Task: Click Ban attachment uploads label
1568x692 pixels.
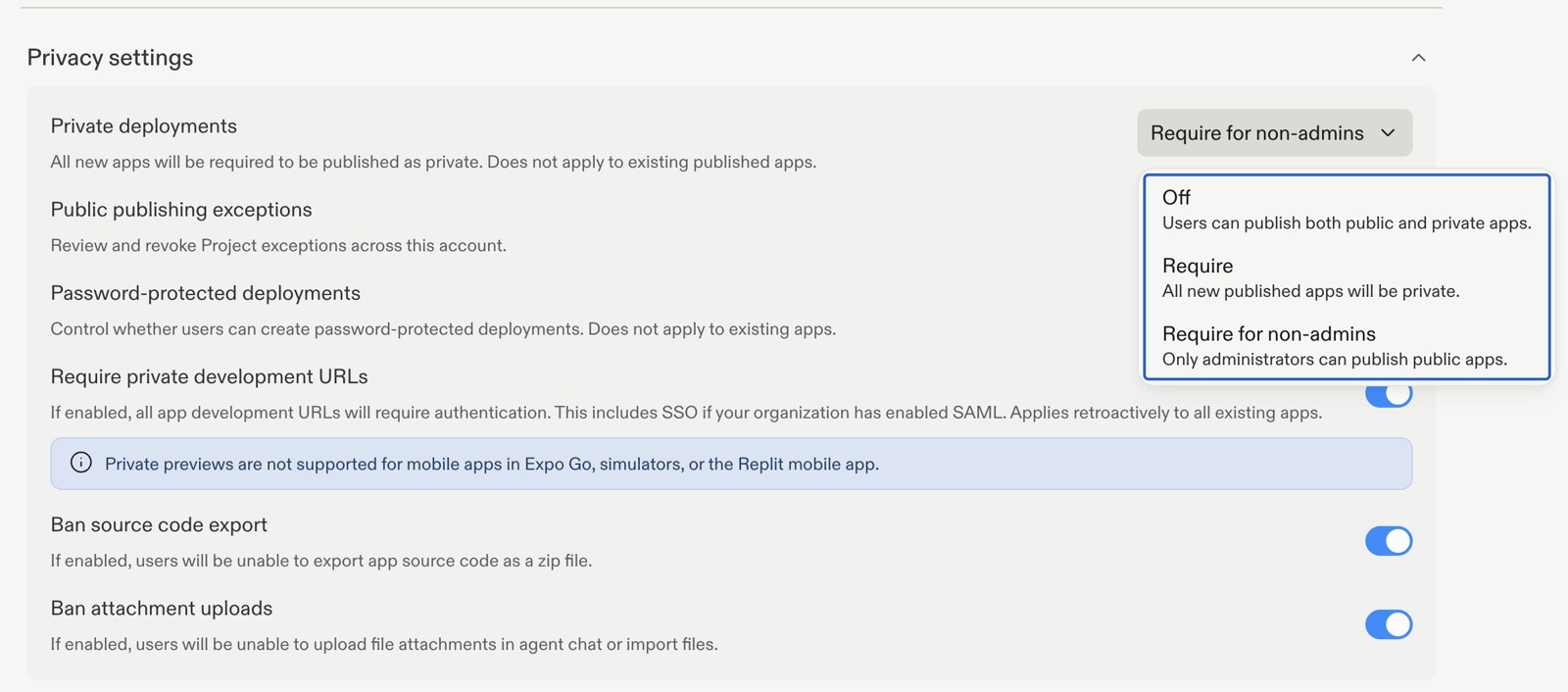Action: pos(162,608)
